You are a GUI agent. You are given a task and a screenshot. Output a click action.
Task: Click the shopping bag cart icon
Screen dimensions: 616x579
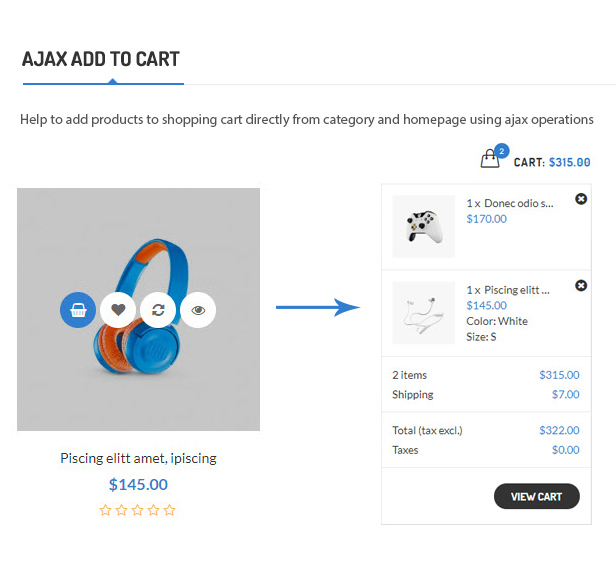[x=490, y=159]
